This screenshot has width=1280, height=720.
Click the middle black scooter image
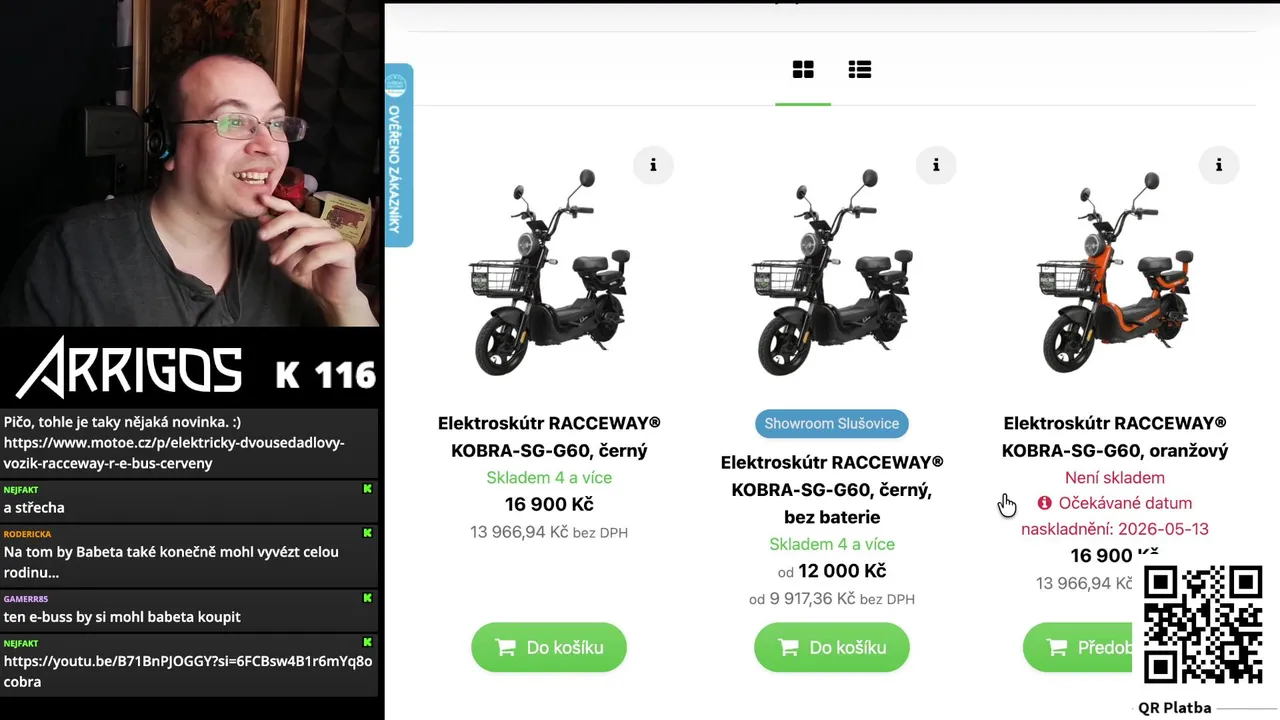[832, 274]
